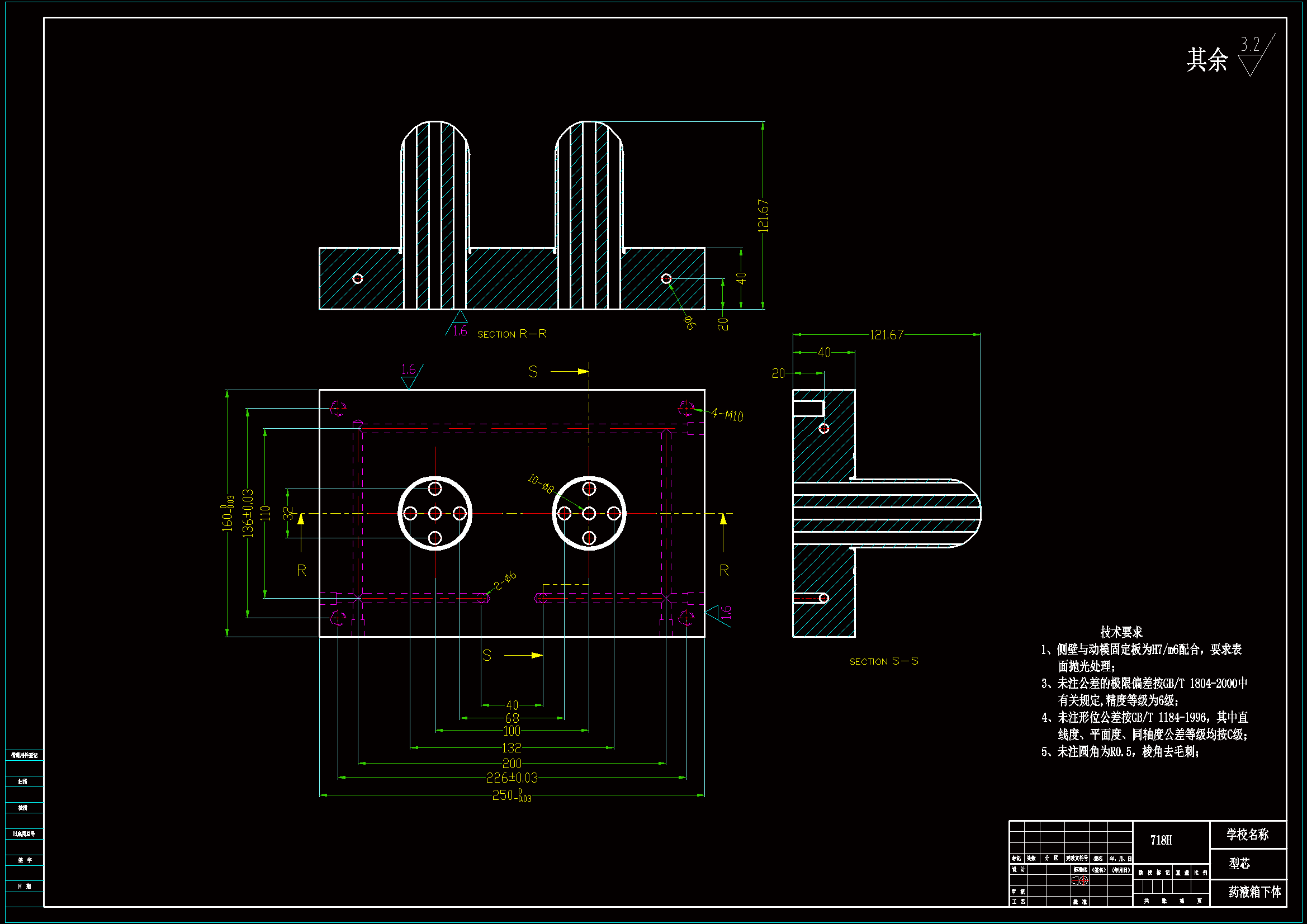Screen dimensions: 1307x924
Task: Select the 226±0.03 dimension text
Action: click(x=511, y=778)
